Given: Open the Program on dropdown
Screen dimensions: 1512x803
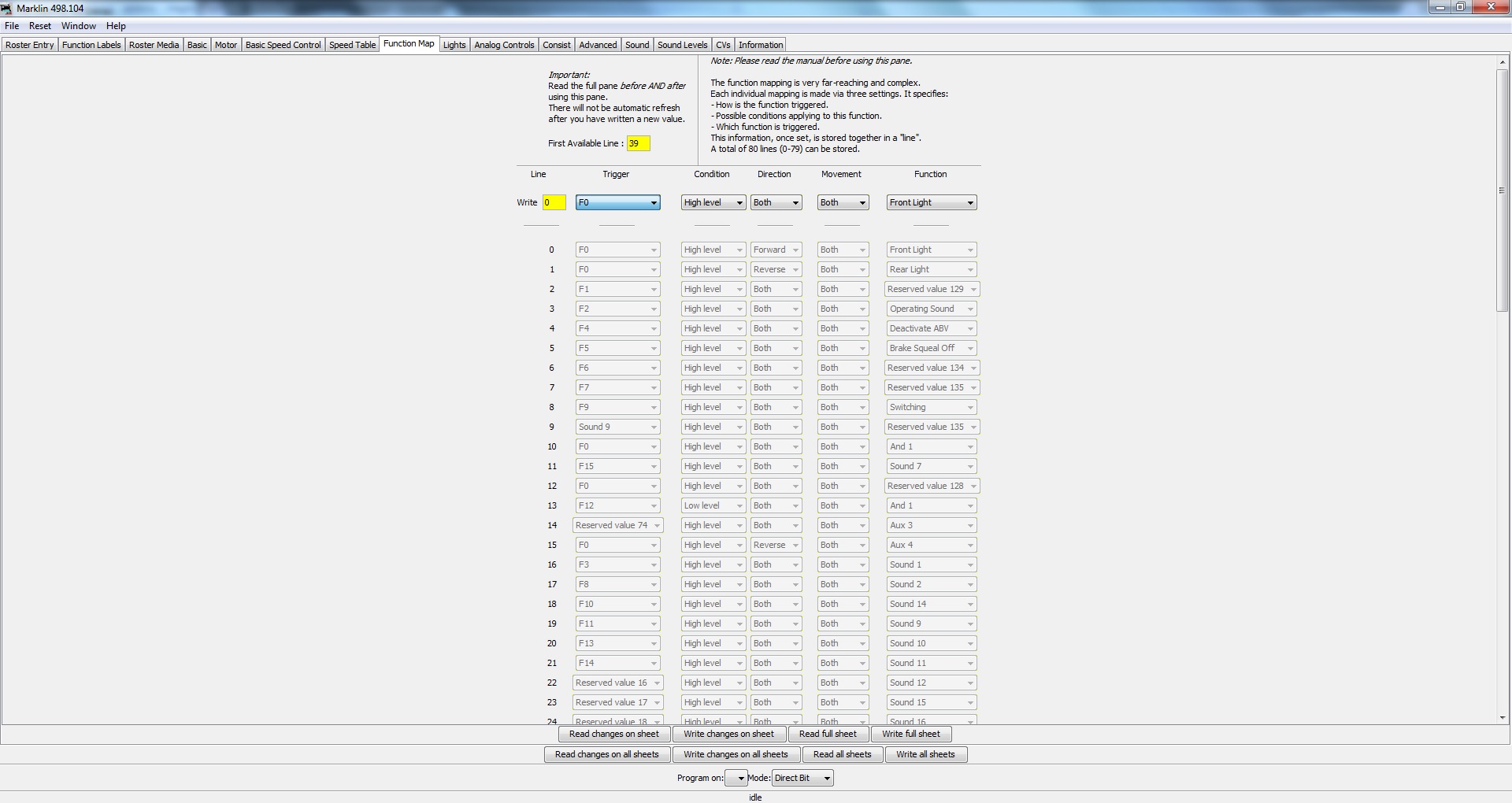Looking at the screenshot, I should 736,778.
